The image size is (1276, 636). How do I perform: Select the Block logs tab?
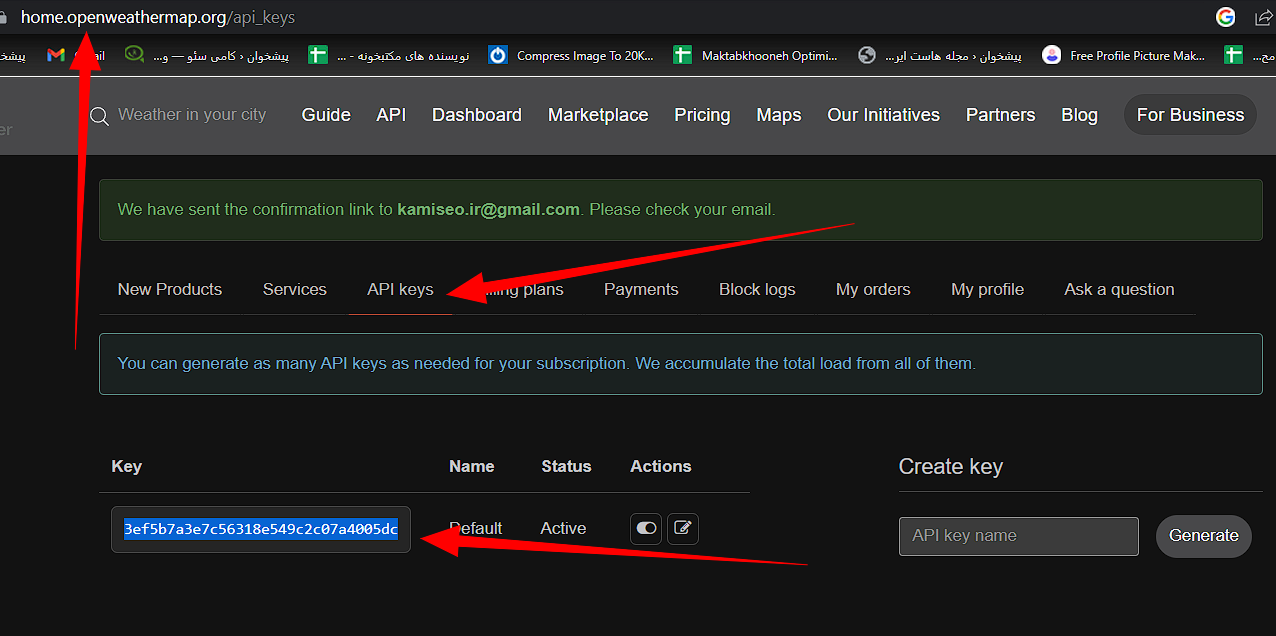pyautogui.click(x=757, y=289)
